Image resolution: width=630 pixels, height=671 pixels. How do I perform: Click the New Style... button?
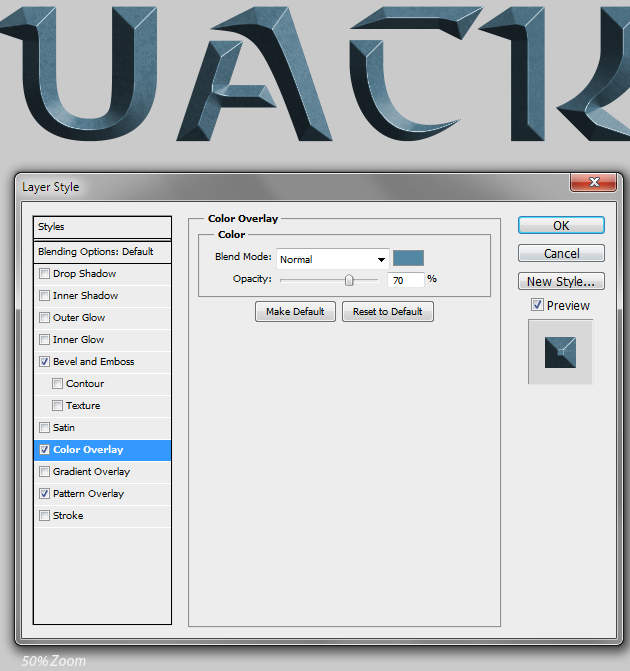pyautogui.click(x=561, y=282)
